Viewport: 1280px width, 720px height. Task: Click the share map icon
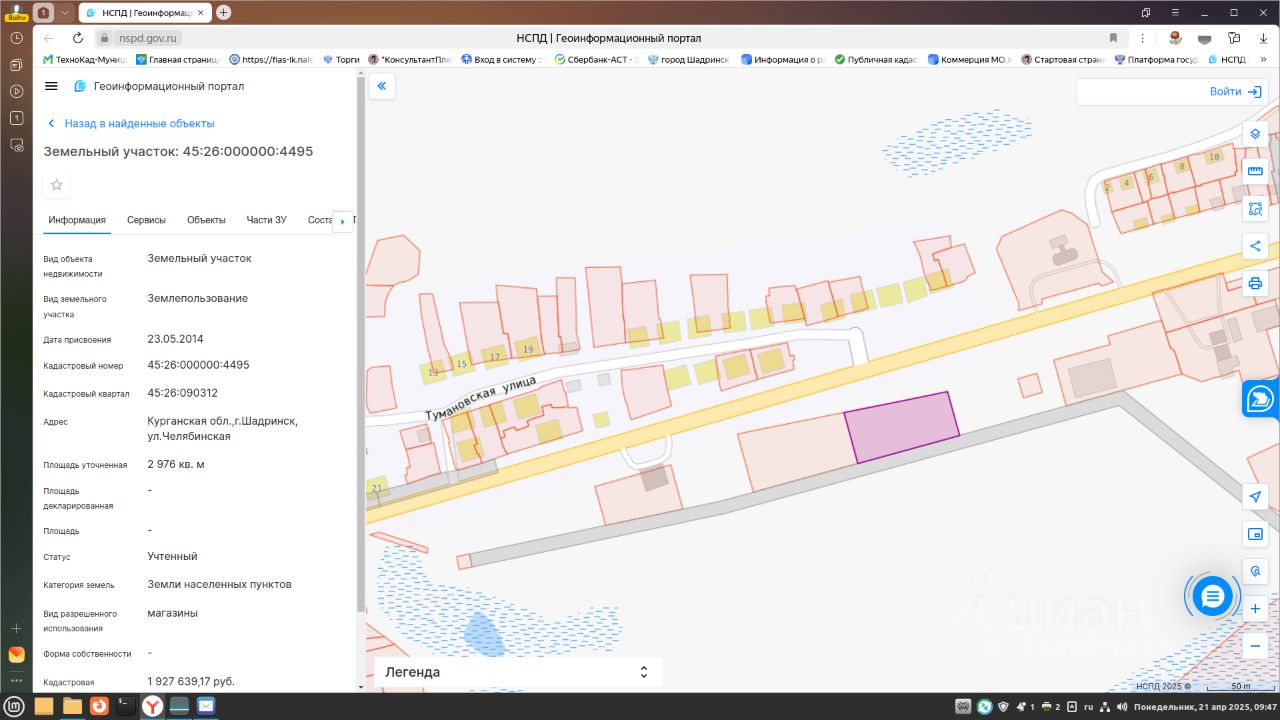click(1255, 246)
